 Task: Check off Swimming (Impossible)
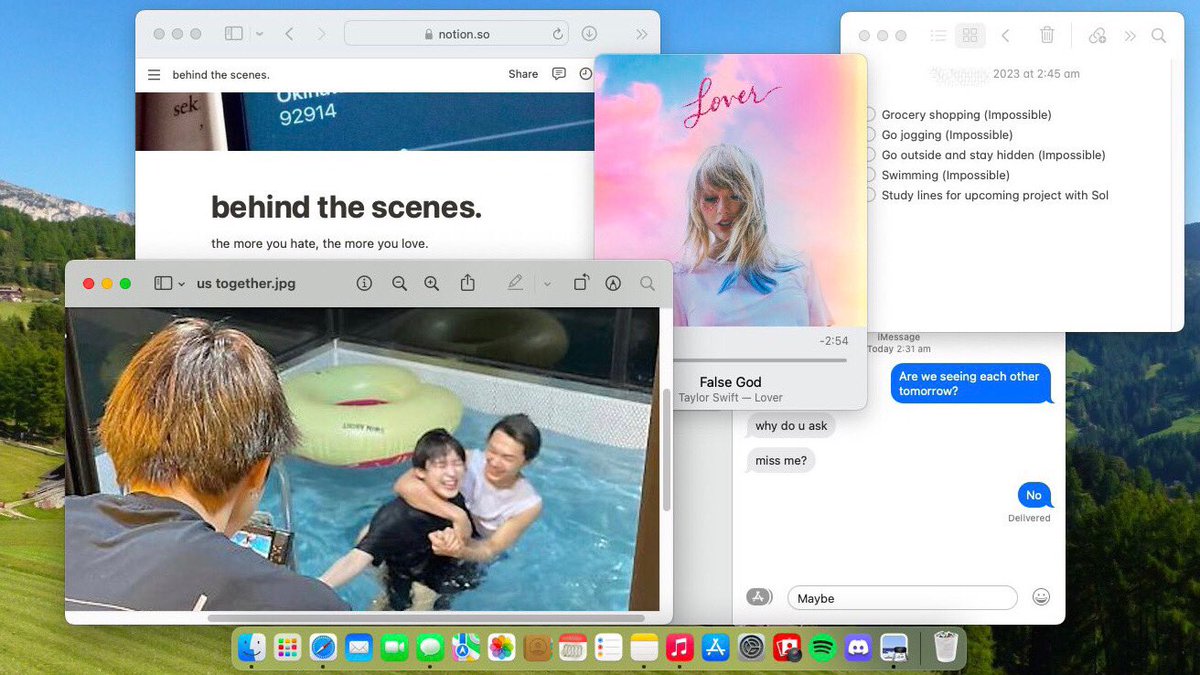click(x=870, y=175)
